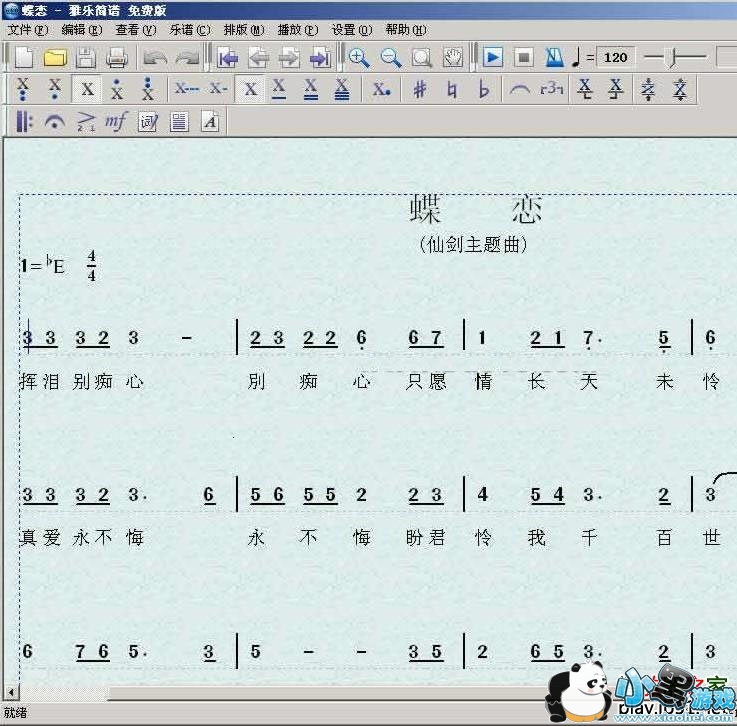Open the 排版 menu
This screenshot has width=737, height=726.
pos(244,30)
